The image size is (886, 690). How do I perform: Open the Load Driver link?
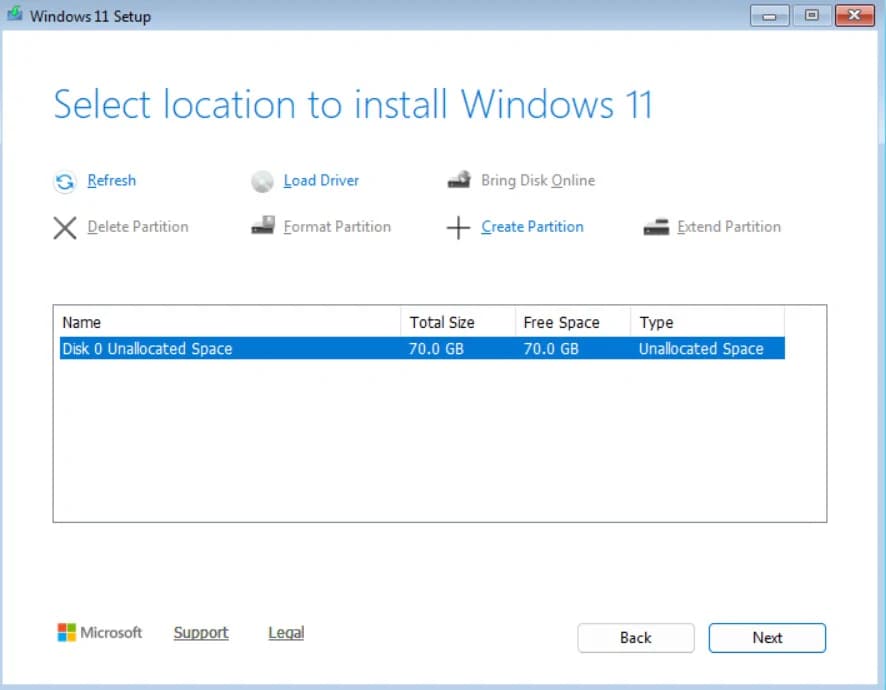coord(321,180)
